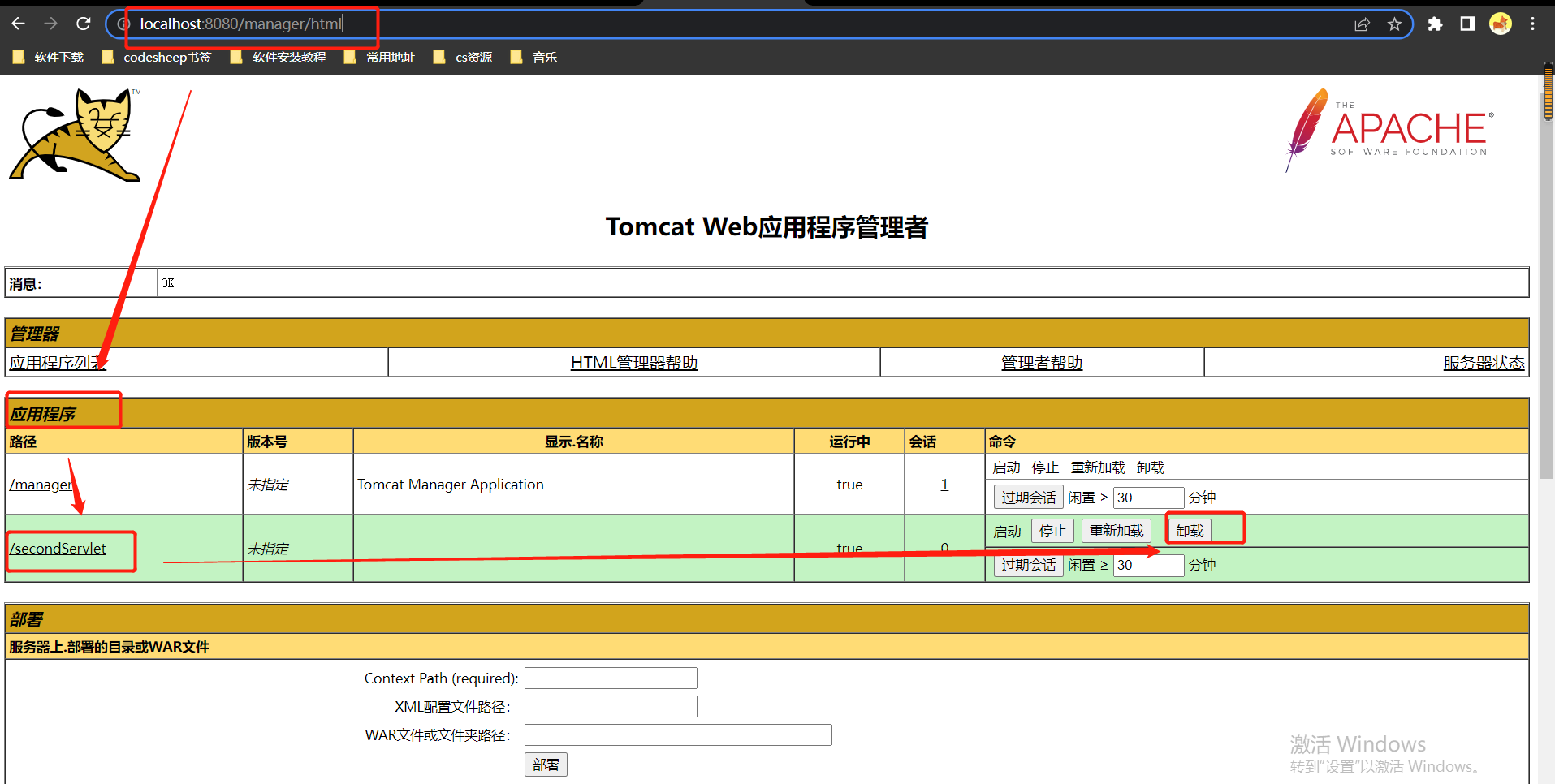1555x784 pixels.
Task: Toggle the browser side panel icon
Action: click(1467, 24)
